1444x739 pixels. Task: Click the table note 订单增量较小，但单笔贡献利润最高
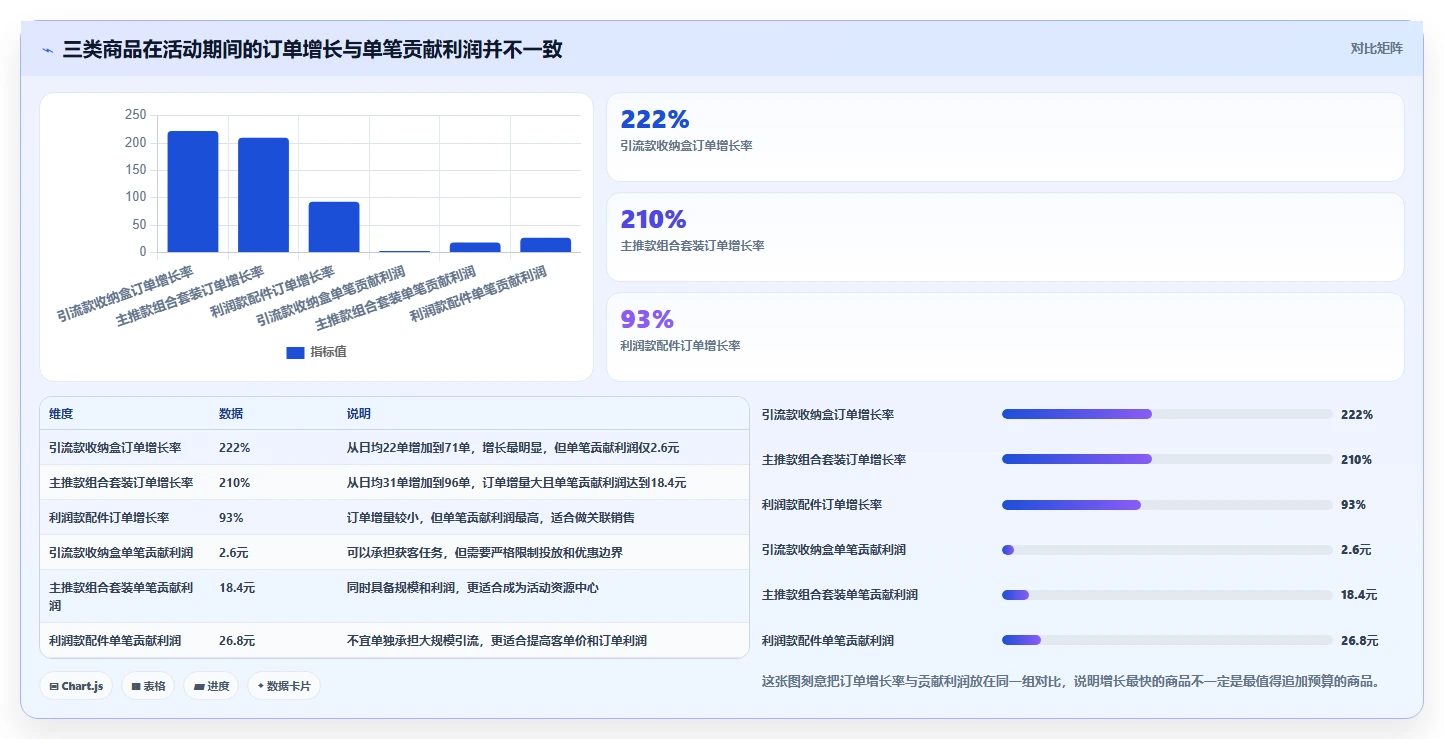(491, 518)
